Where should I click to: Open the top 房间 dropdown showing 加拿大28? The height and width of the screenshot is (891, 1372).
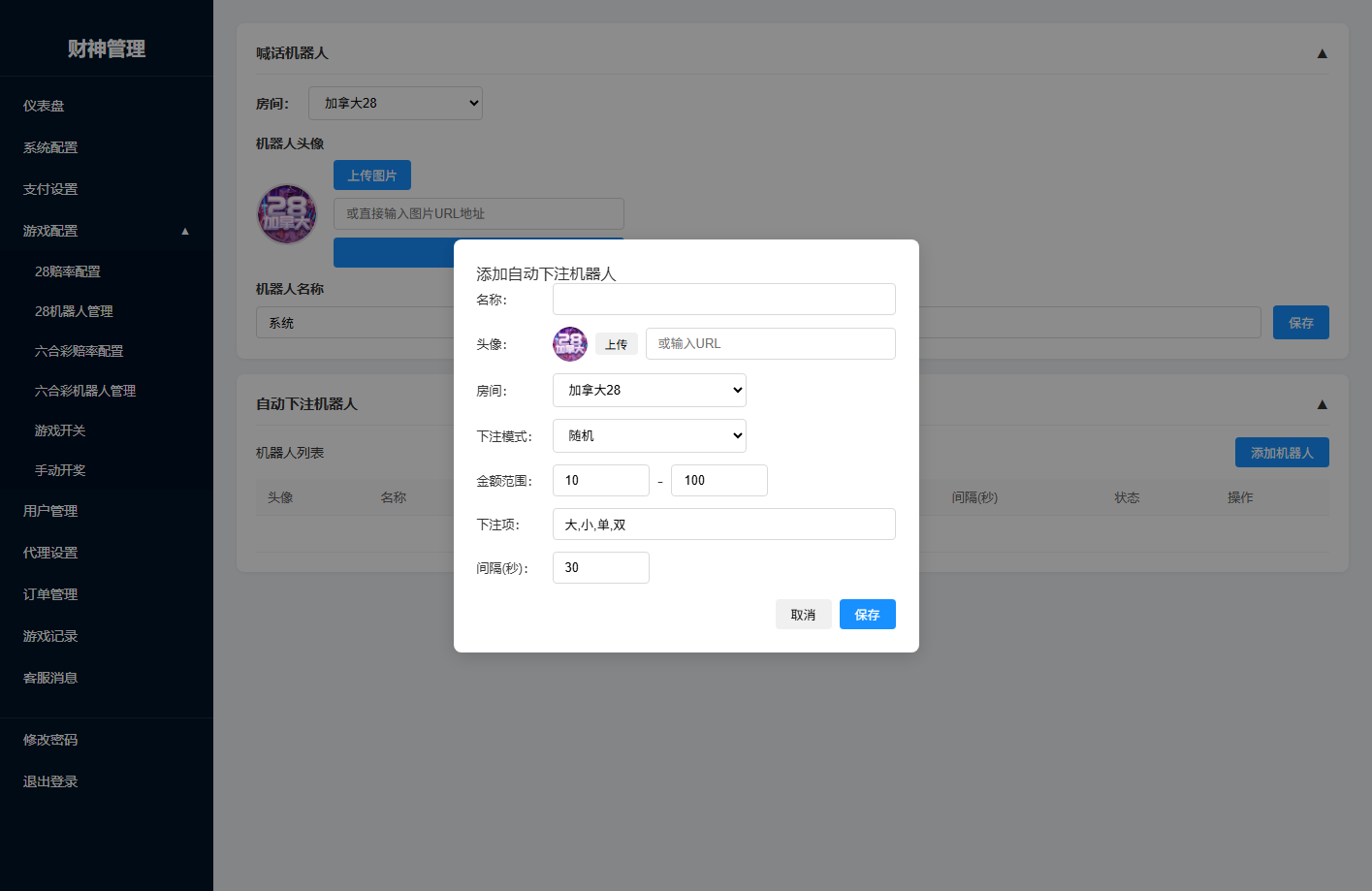(396, 103)
